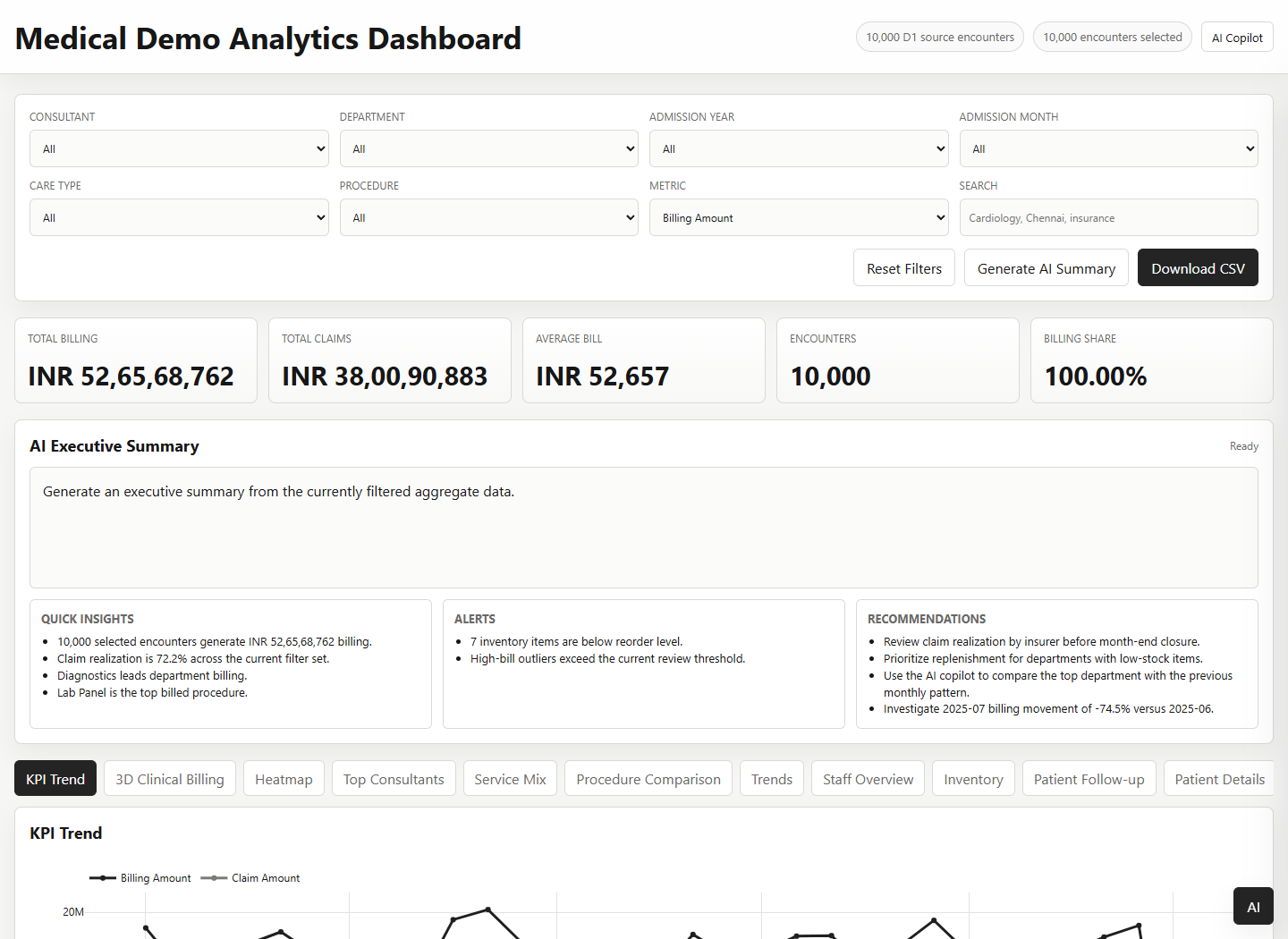The image size is (1288, 939).
Task: Expand the Department filter dropdown
Action: click(488, 148)
